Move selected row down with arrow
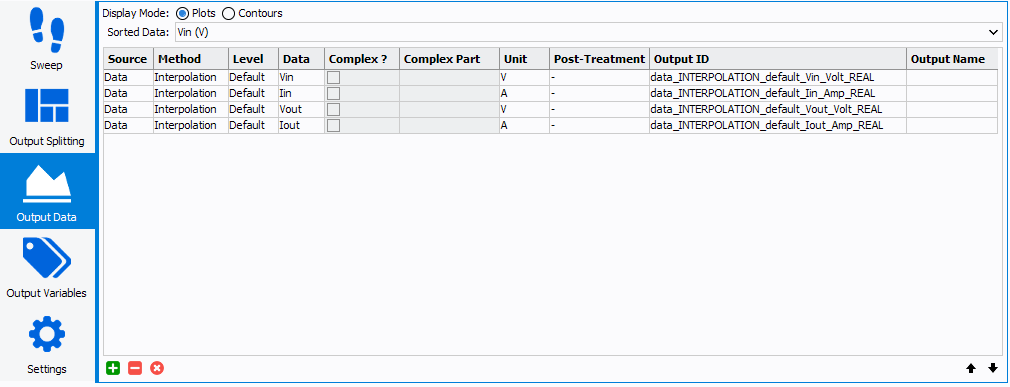The width and height of the screenshot is (1010, 387). [x=991, y=368]
